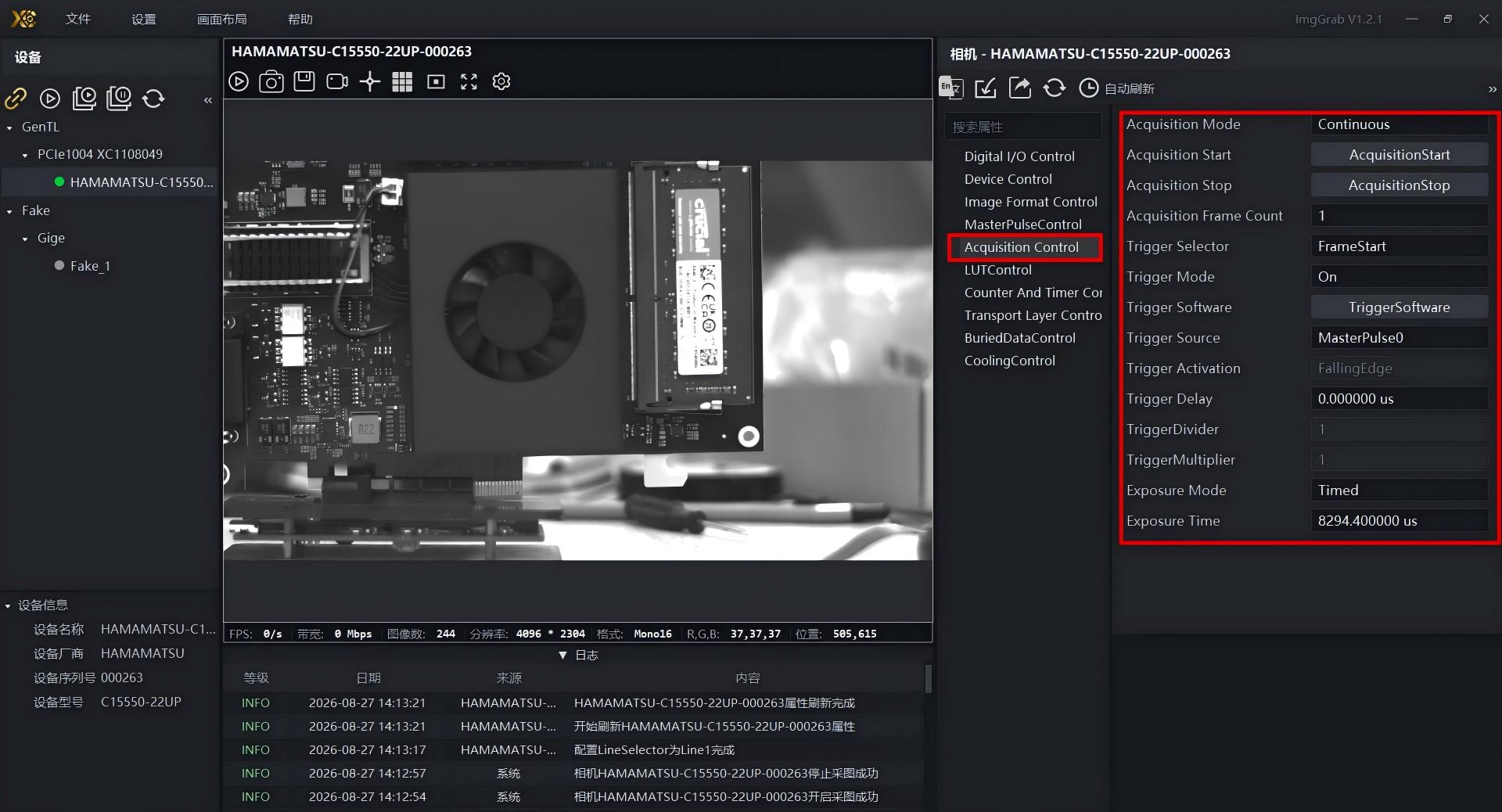This screenshot has width=1502, height=812.
Task: Click the framed-square icon in viewer toolbar
Action: (436, 81)
